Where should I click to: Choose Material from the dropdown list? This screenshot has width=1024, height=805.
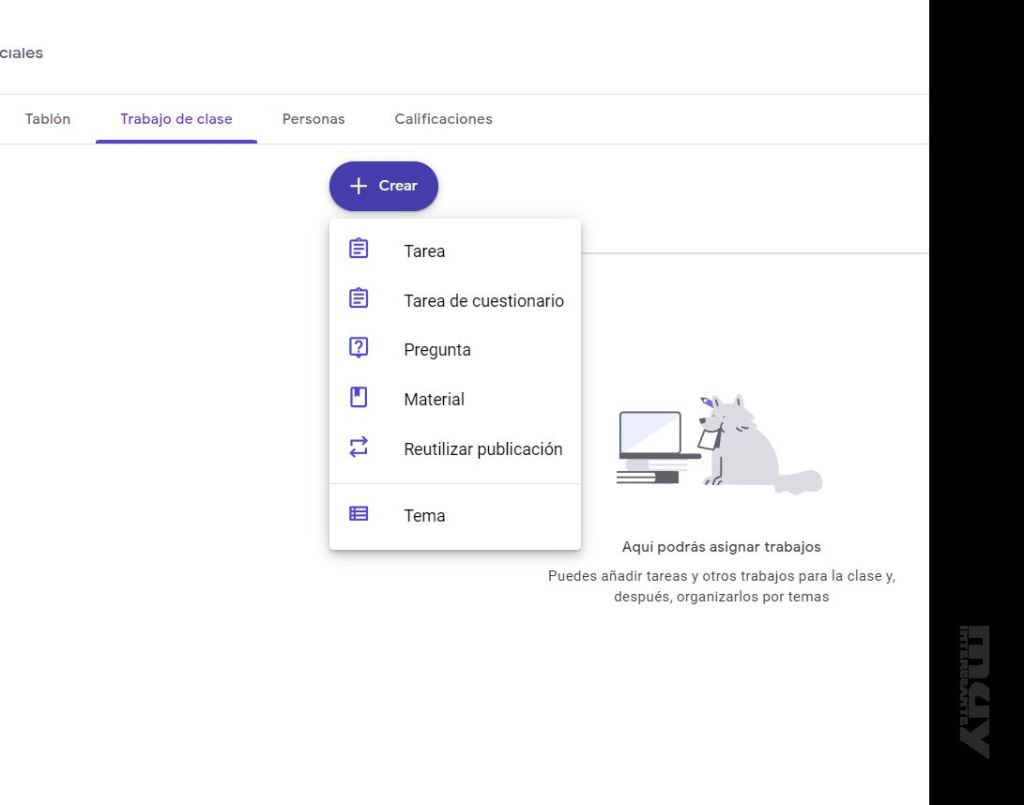[x=434, y=400]
